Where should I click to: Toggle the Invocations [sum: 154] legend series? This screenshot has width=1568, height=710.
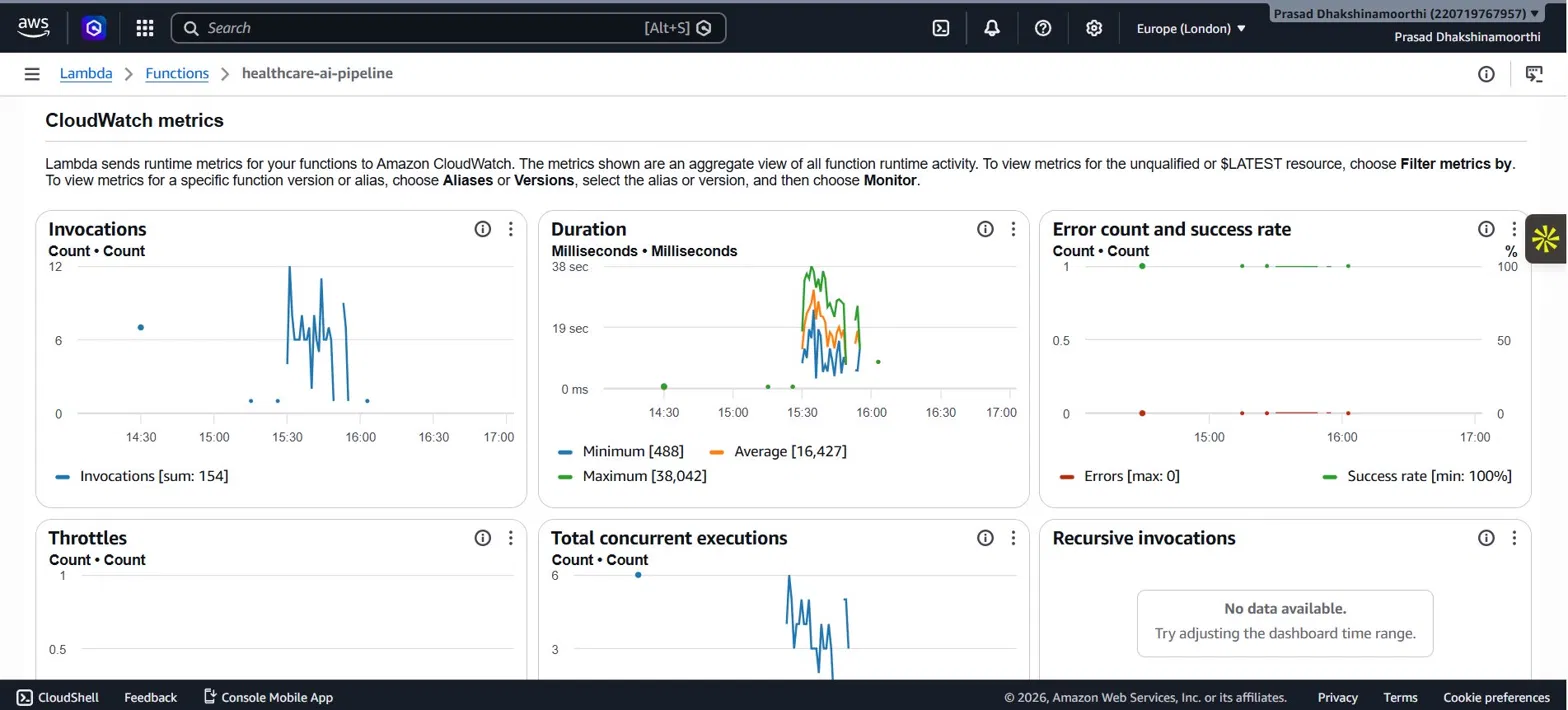coord(142,476)
